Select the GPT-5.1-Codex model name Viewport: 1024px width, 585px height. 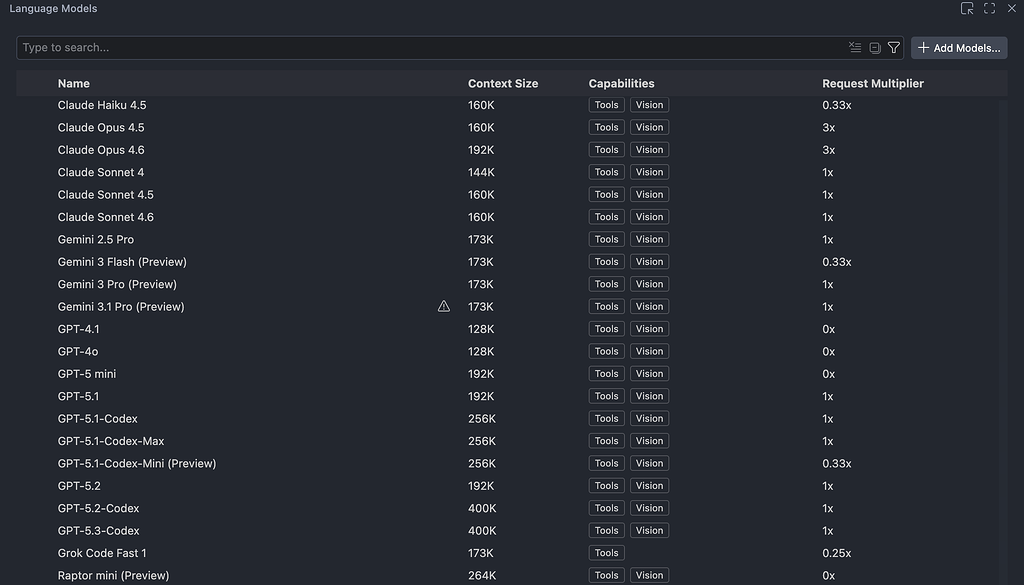pyautogui.click(x=97, y=419)
